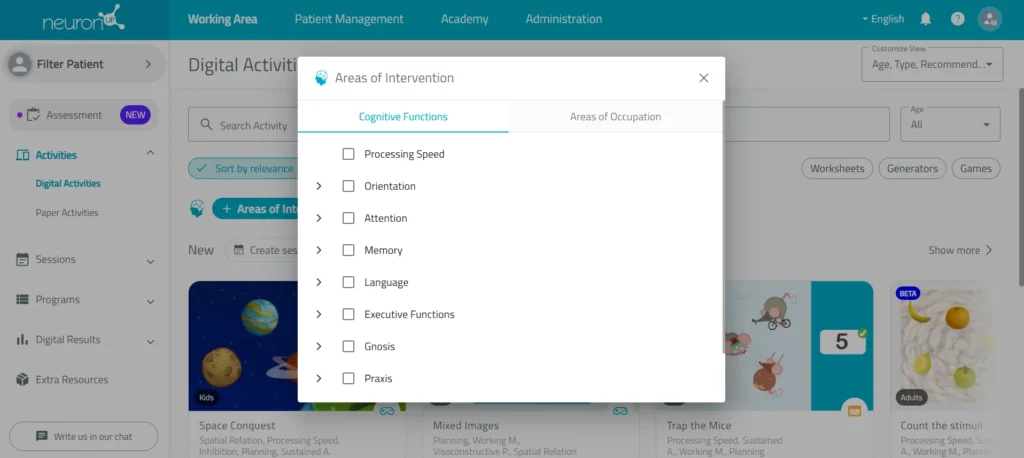Click the help question mark icon
Viewport: 1024px width, 458px height.
coord(957,19)
